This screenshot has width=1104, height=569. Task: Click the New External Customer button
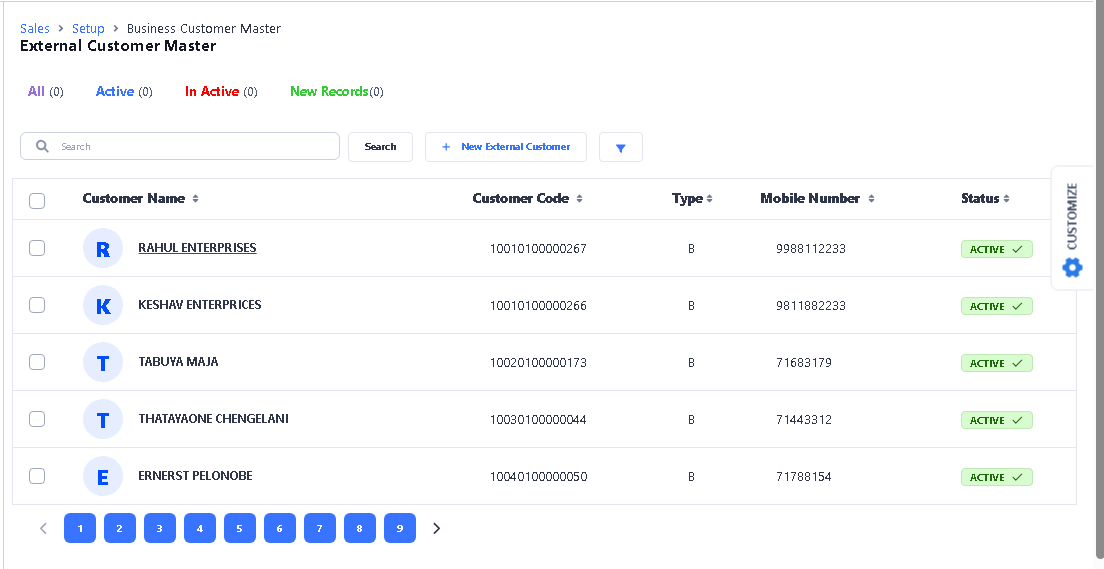pos(506,147)
